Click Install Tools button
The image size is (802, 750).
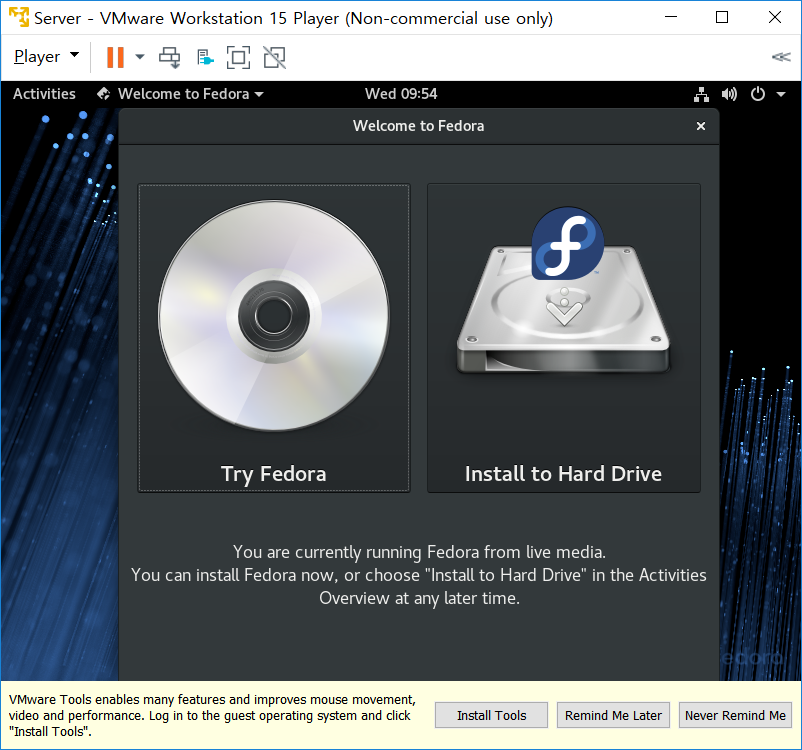click(491, 715)
